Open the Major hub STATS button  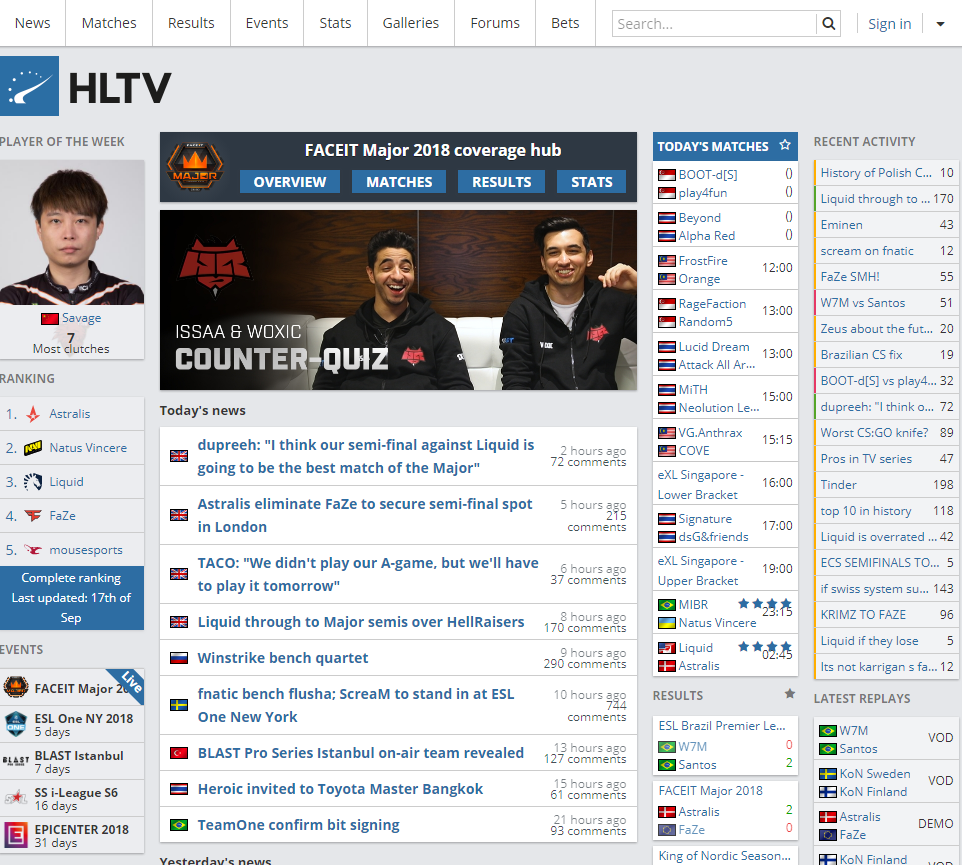tap(591, 182)
